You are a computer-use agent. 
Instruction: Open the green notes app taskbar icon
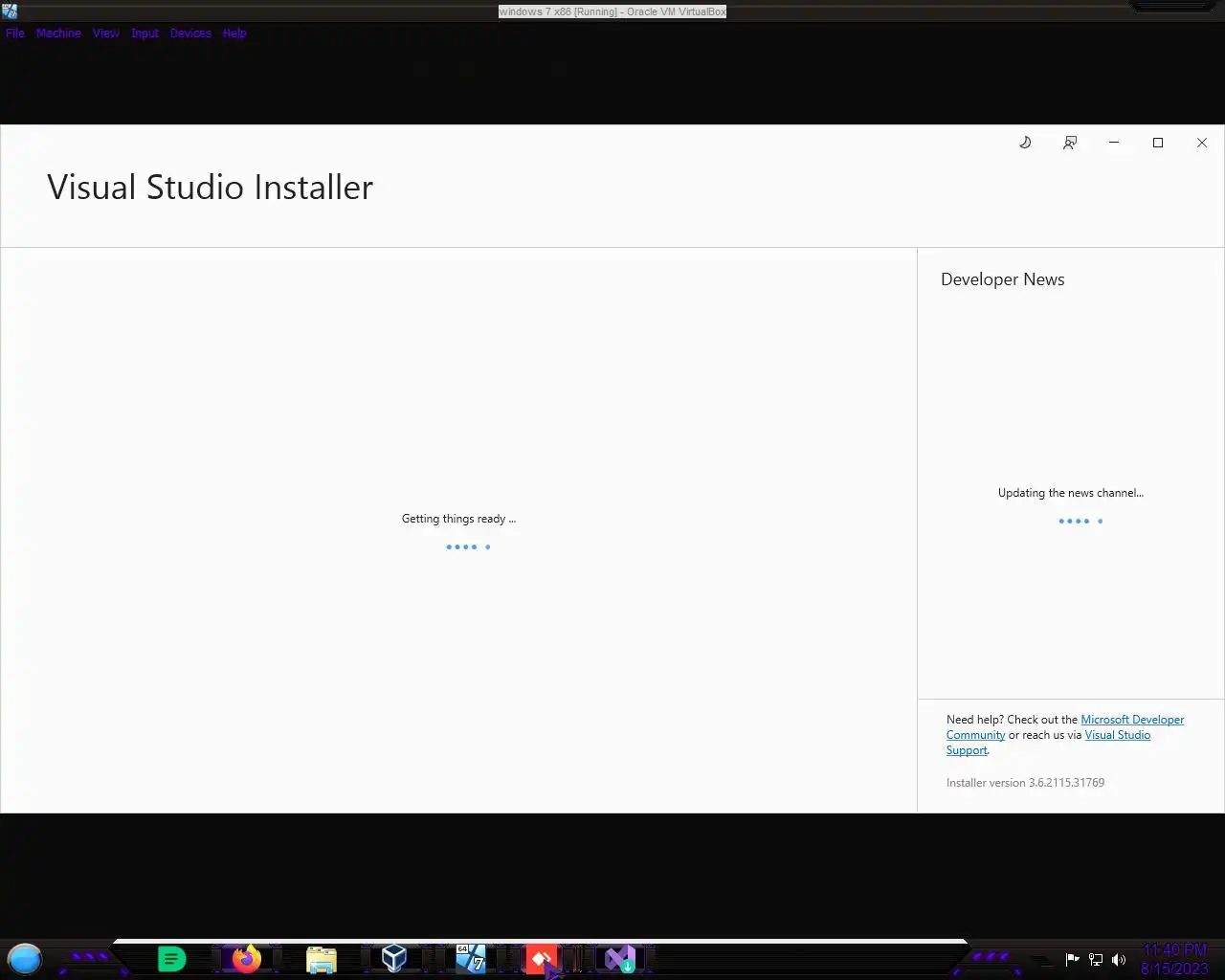tap(171, 958)
